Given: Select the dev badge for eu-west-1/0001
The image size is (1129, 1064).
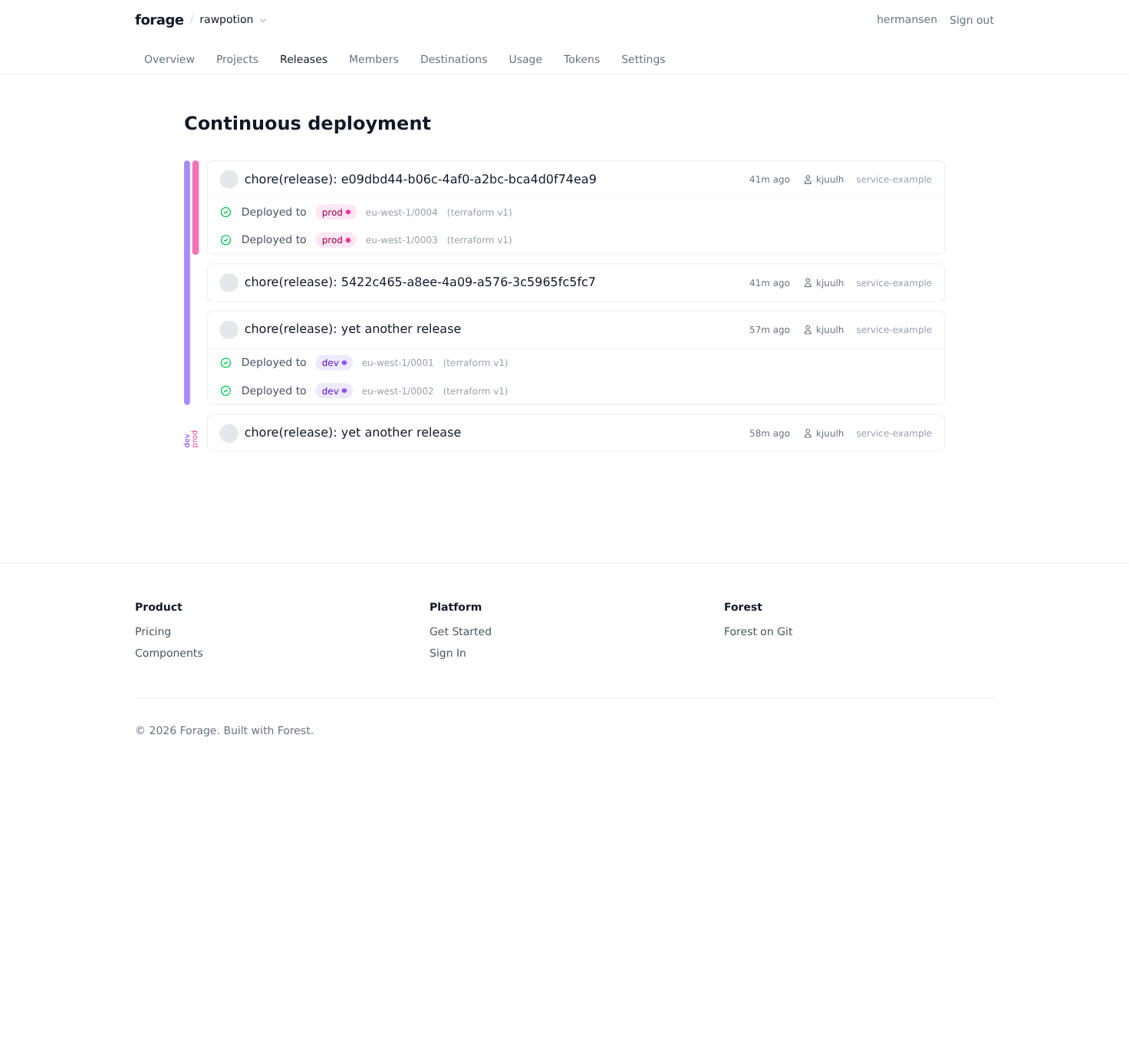Looking at the screenshot, I should pos(334,363).
